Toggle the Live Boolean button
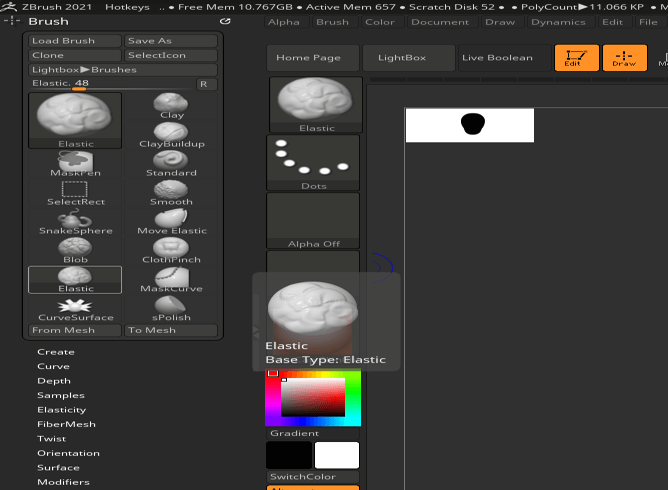 tap(497, 58)
